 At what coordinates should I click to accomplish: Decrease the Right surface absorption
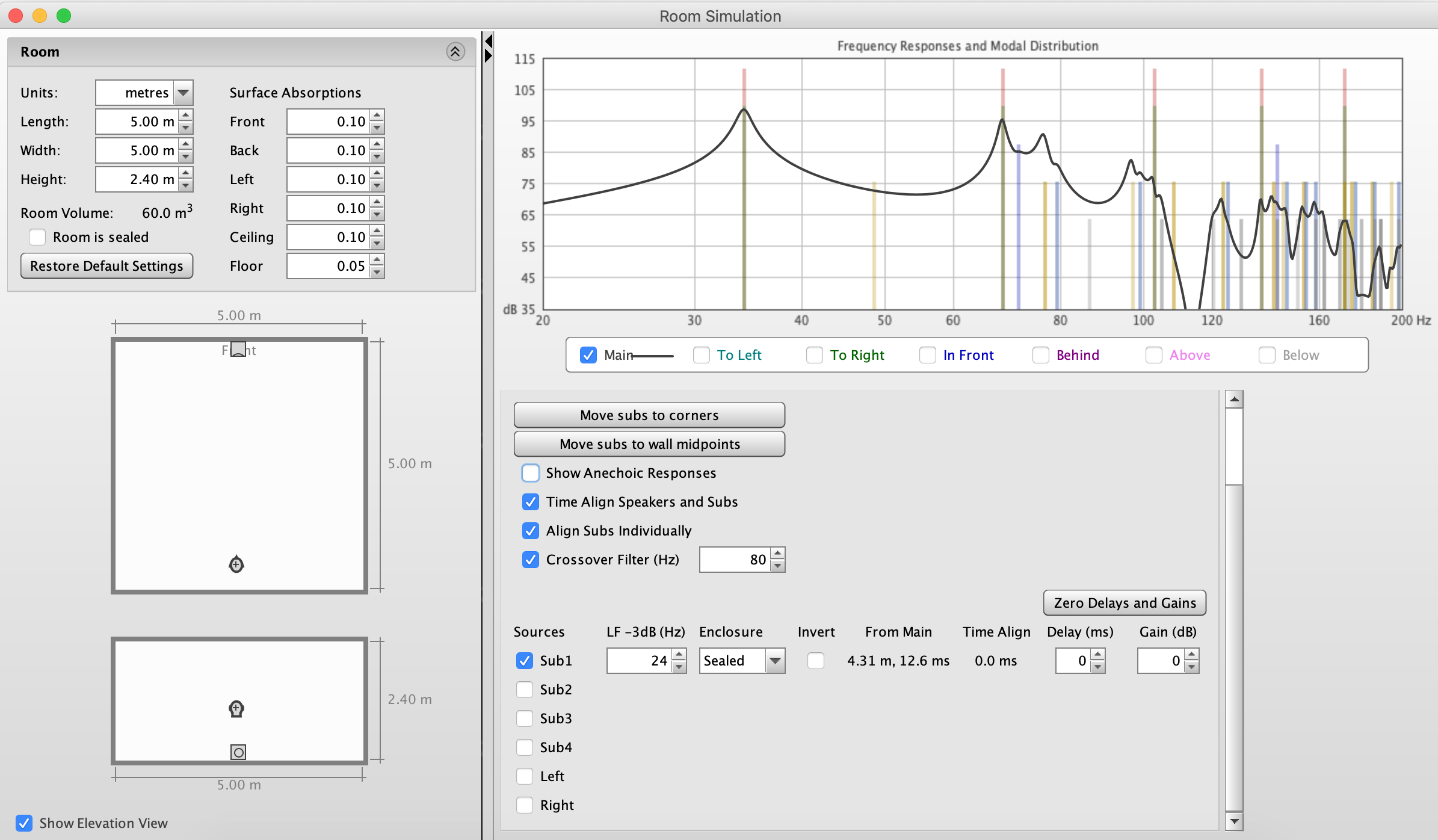click(377, 214)
